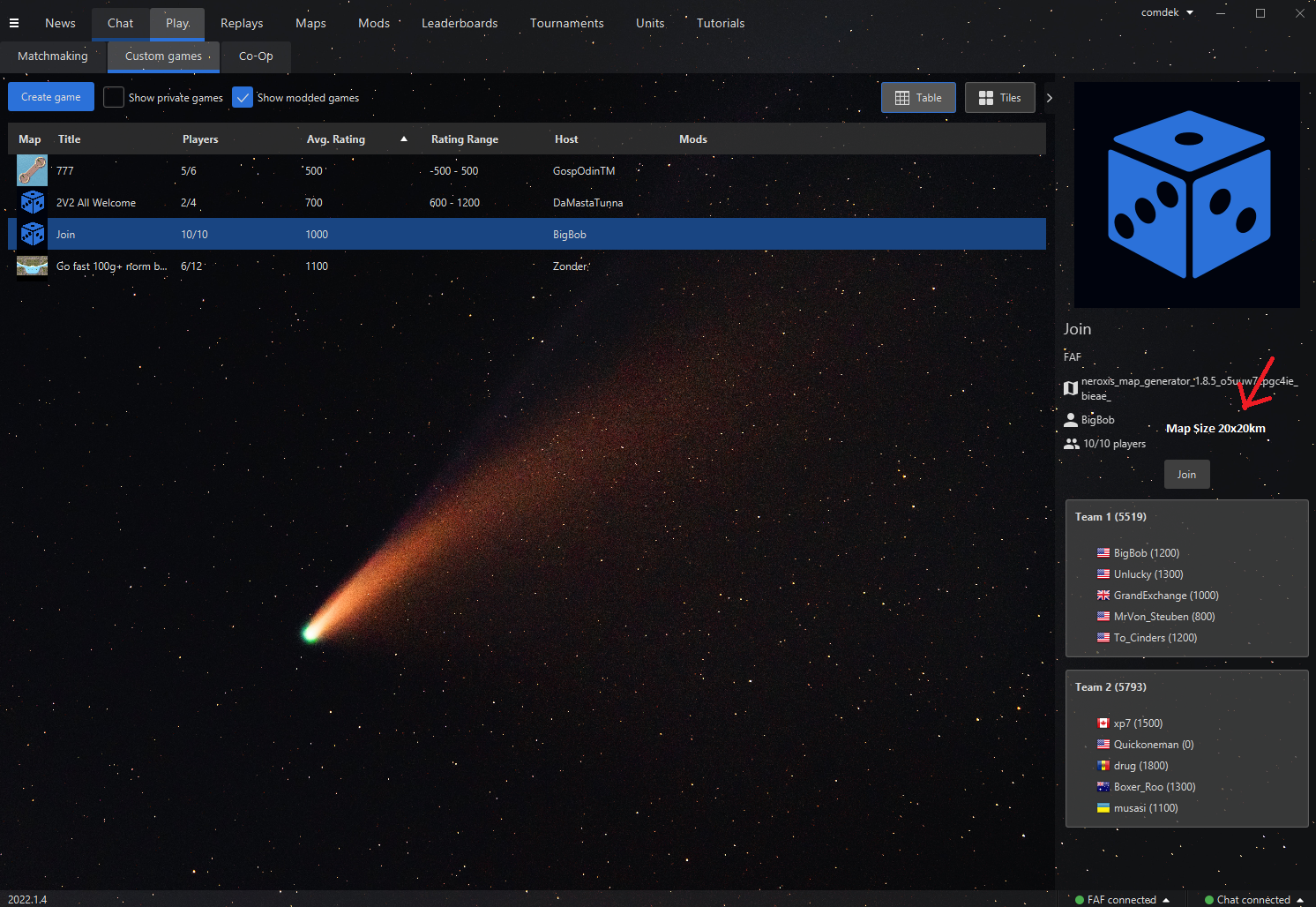The height and width of the screenshot is (907, 1316).
Task: Open the News tab
Action: [x=60, y=23]
